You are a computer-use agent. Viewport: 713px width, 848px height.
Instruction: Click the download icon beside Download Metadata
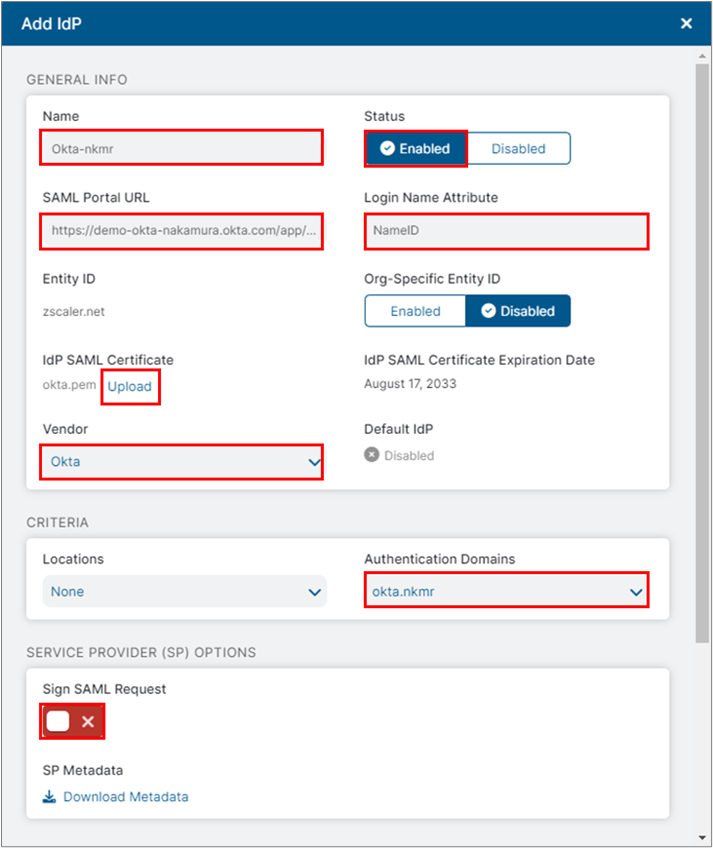click(x=49, y=797)
